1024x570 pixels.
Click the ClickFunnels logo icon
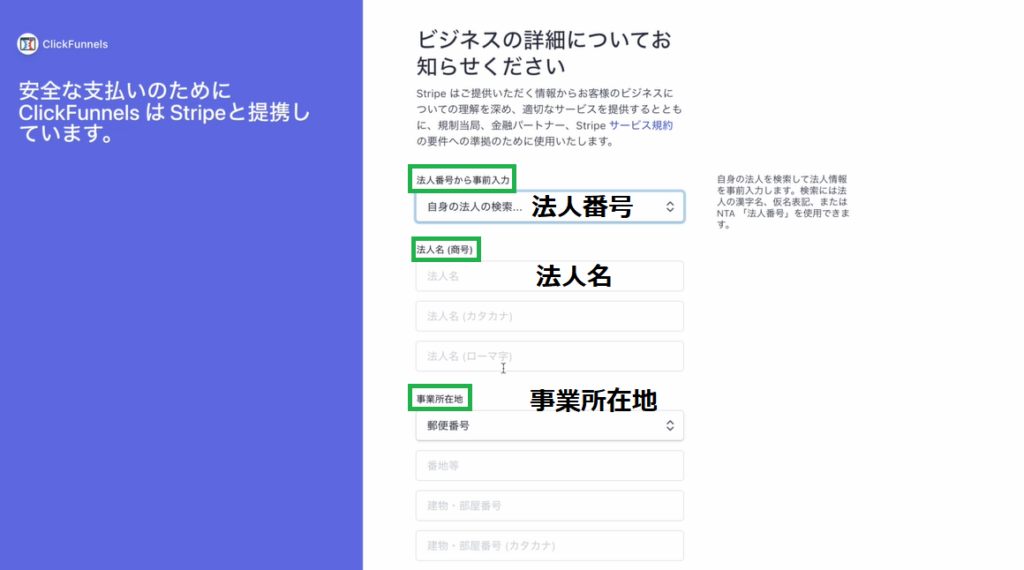click(x=27, y=44)
